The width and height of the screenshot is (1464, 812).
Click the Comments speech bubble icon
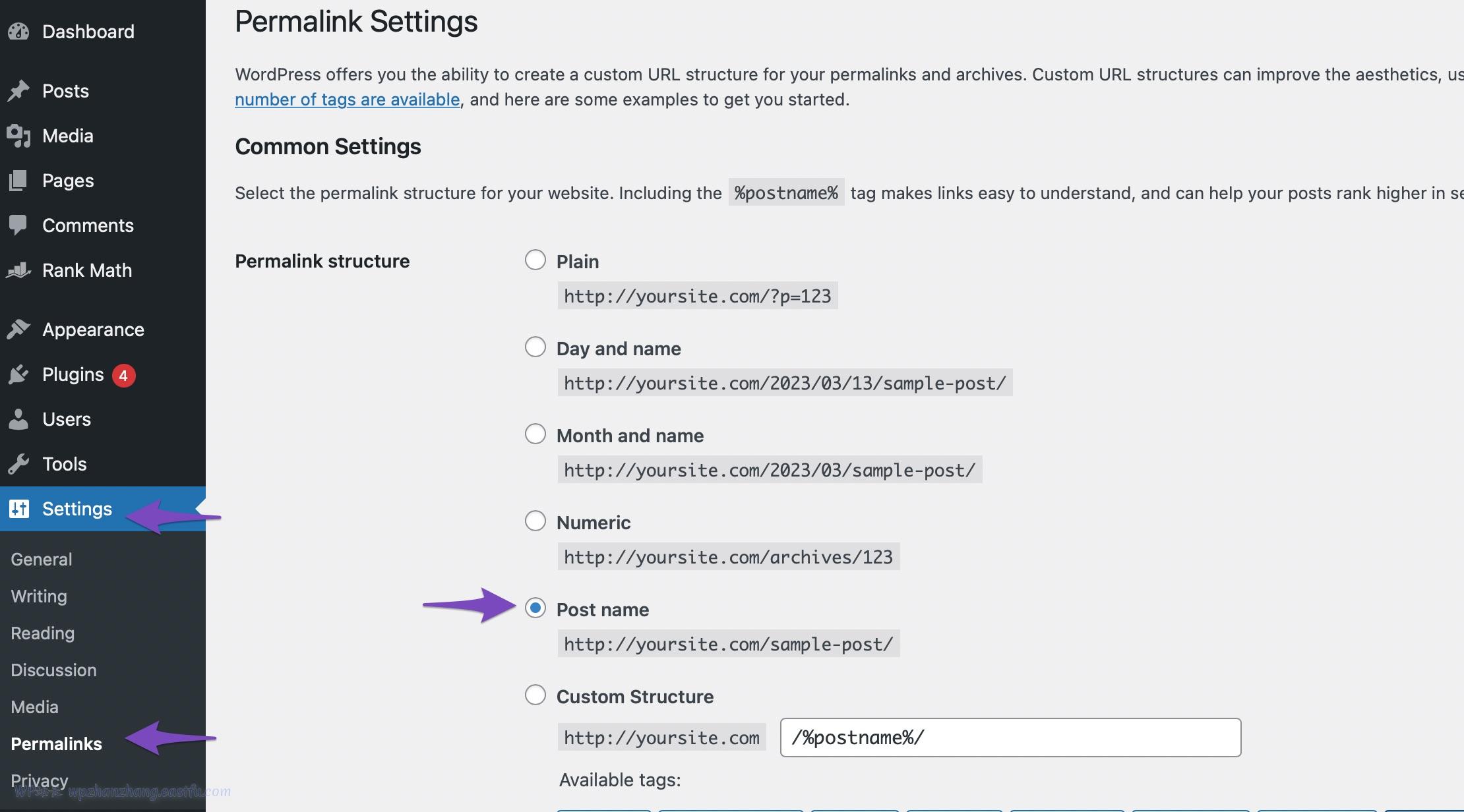click(x=18, y=225)
